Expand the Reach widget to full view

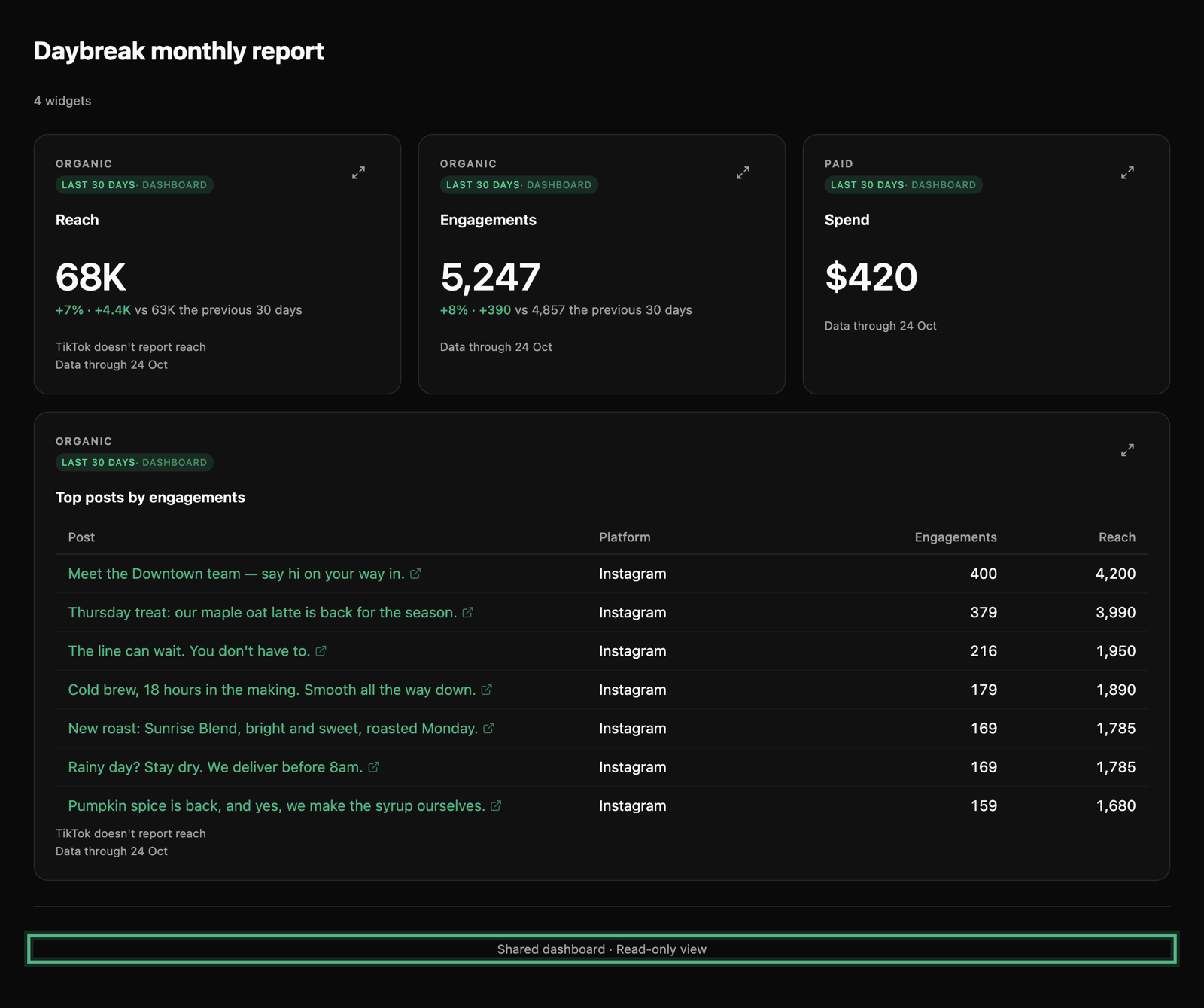(x=358, y=172)
